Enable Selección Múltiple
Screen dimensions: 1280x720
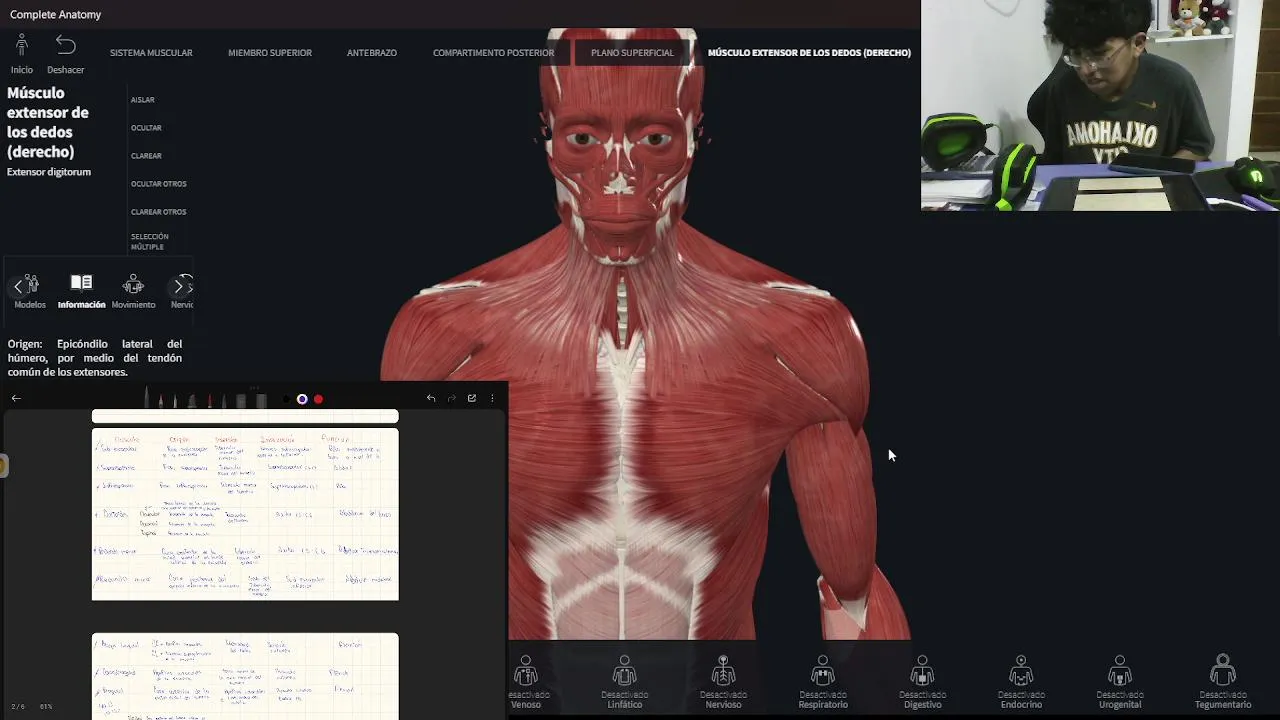point(150,242)
